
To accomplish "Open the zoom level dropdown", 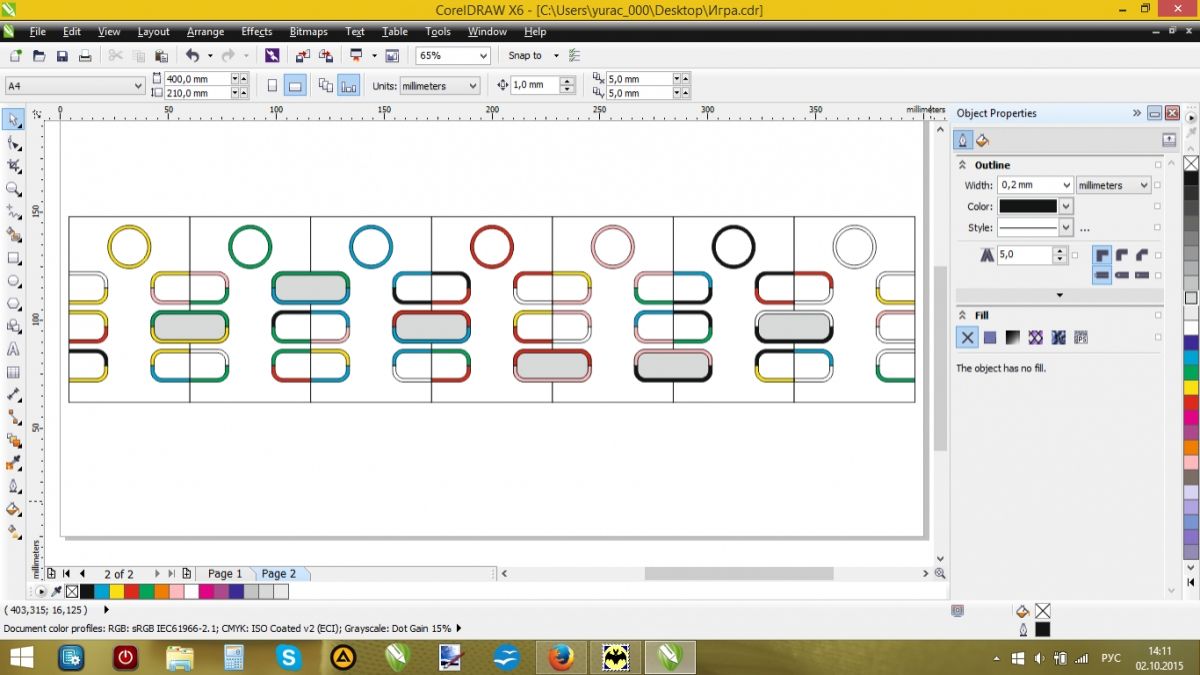I will tap(482, 56).
